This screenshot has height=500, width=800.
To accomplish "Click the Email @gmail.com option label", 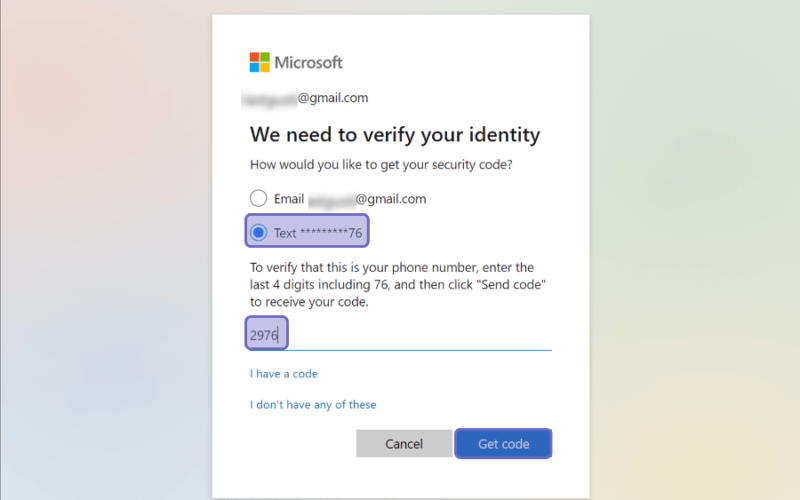I will pos(350,198).
